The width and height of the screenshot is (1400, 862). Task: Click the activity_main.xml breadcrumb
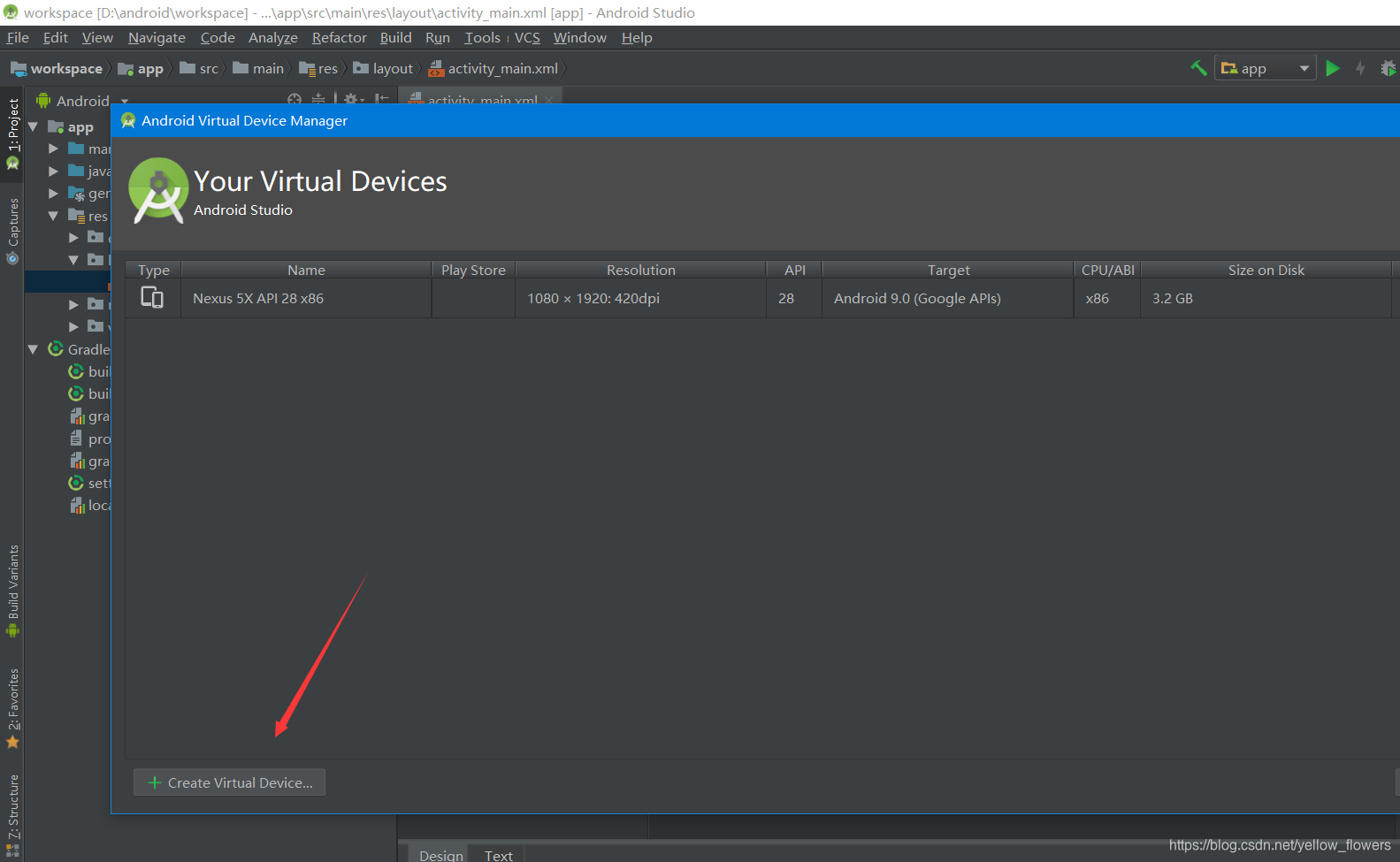493,68
